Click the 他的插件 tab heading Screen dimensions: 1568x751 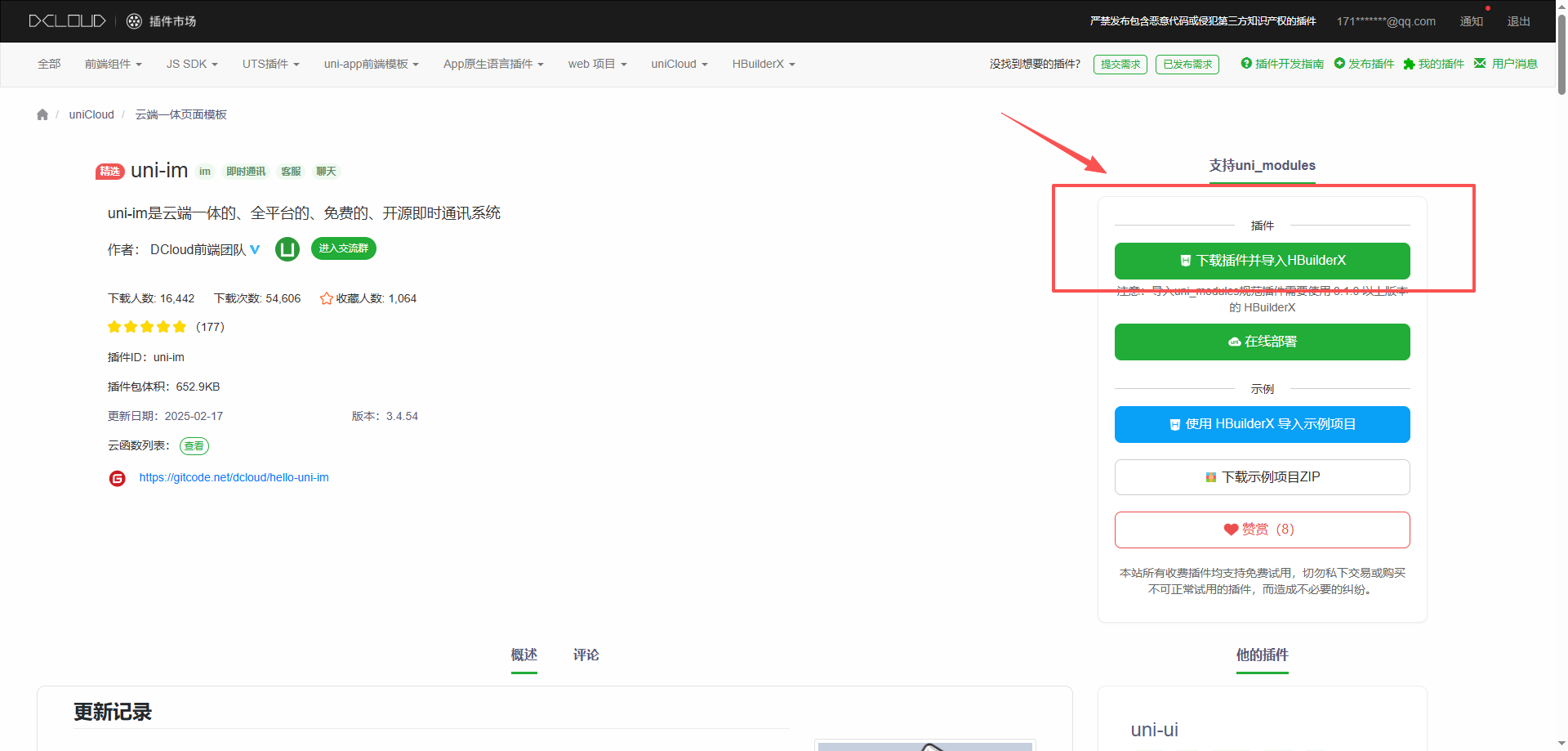1263,655
